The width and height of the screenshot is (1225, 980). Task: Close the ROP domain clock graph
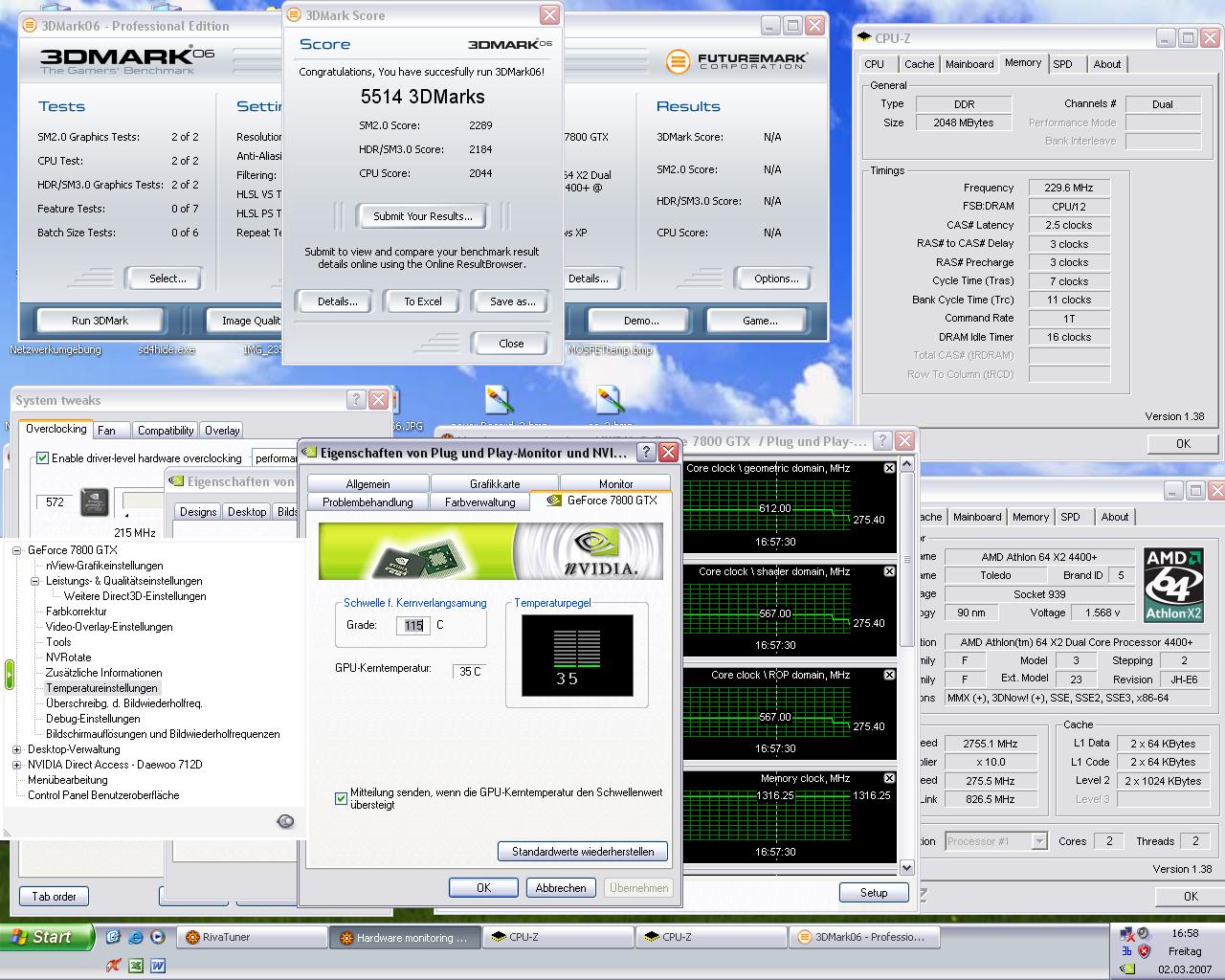889,675
